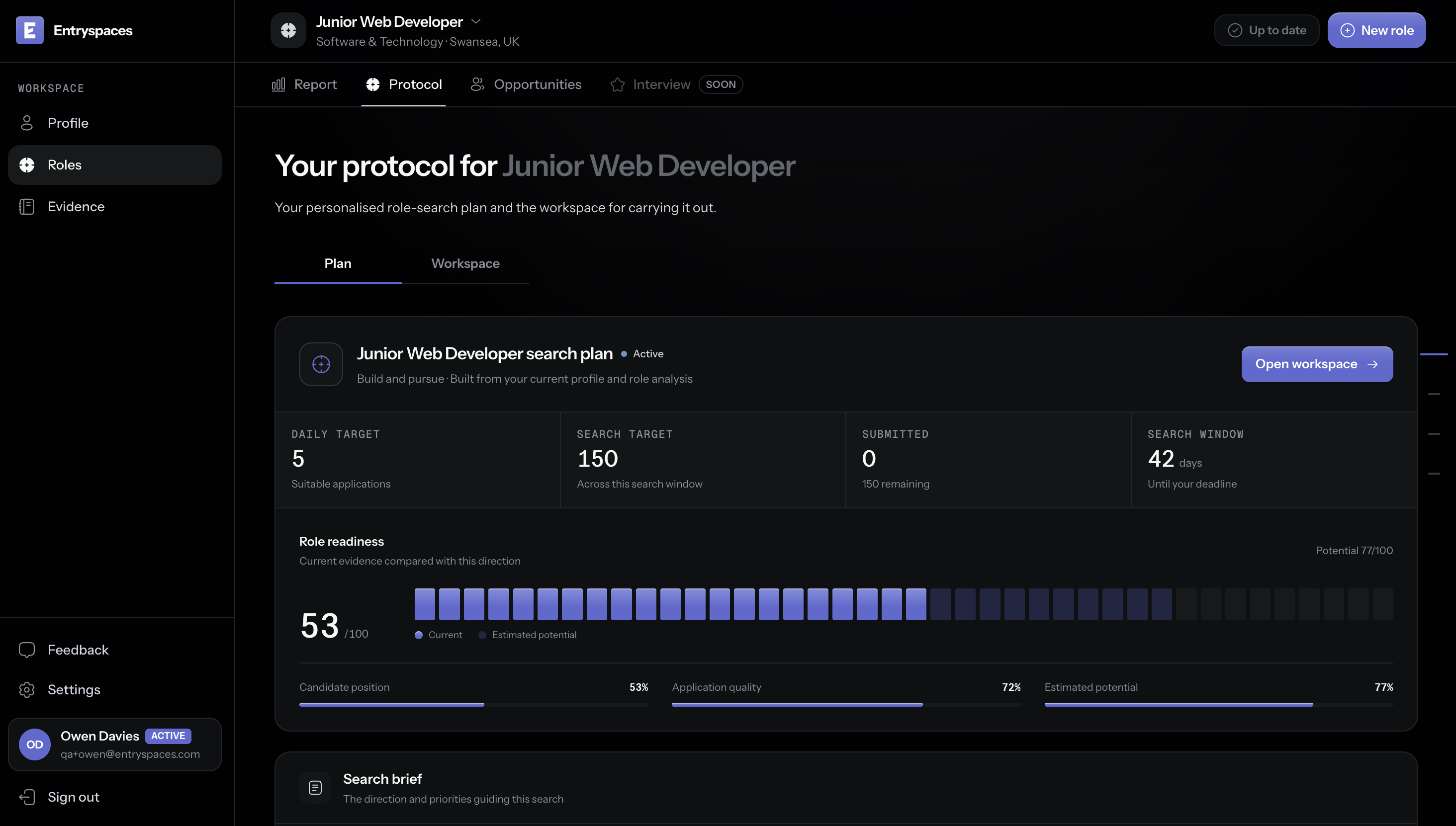Screen dimensions: 1456x826
Task: Open Roles in the sidebar
Action: [x=115, y=165]
